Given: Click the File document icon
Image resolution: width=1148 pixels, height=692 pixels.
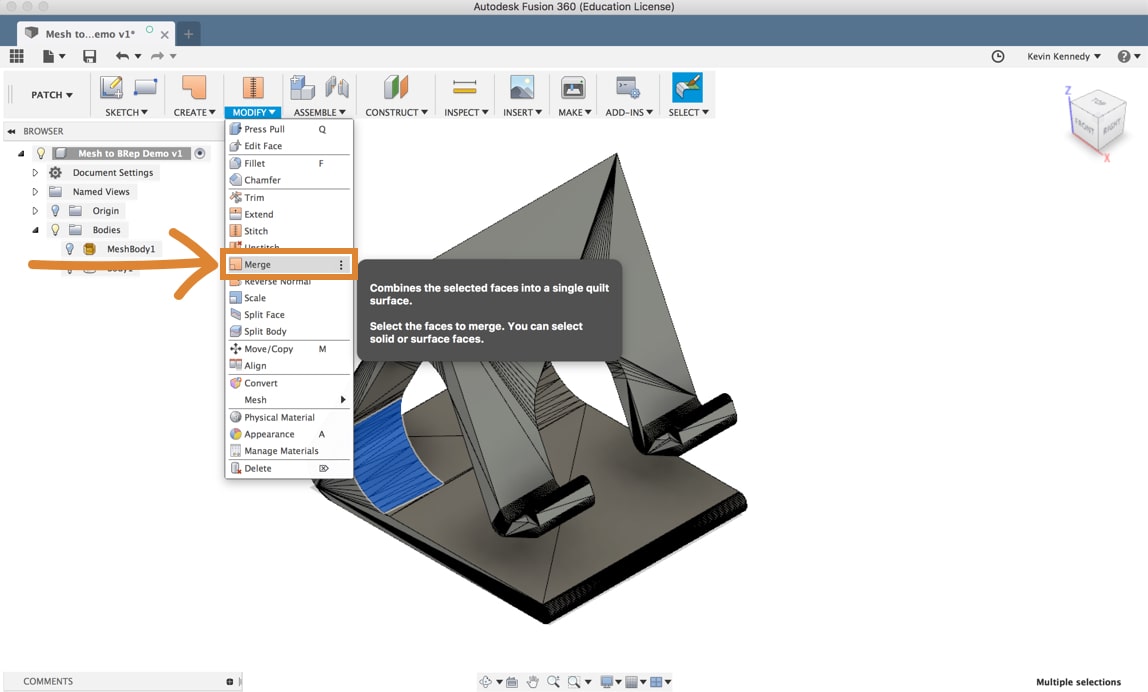Looking at the screenshot, I should (x=48, y=56).
